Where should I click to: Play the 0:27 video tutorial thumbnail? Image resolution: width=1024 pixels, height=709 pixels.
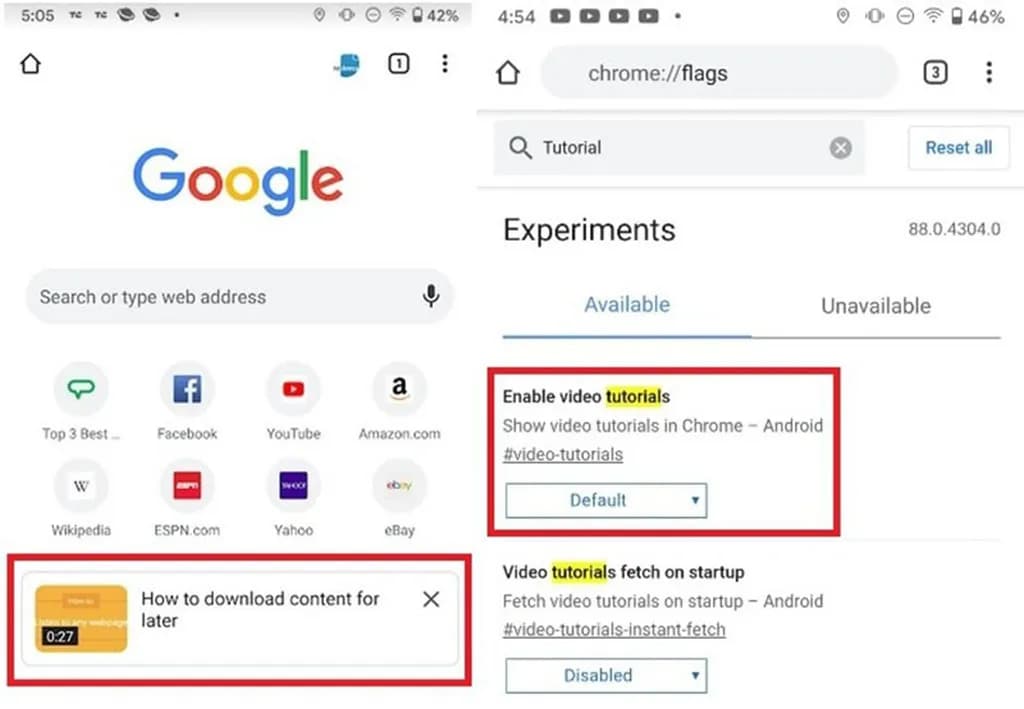[81, 618]
